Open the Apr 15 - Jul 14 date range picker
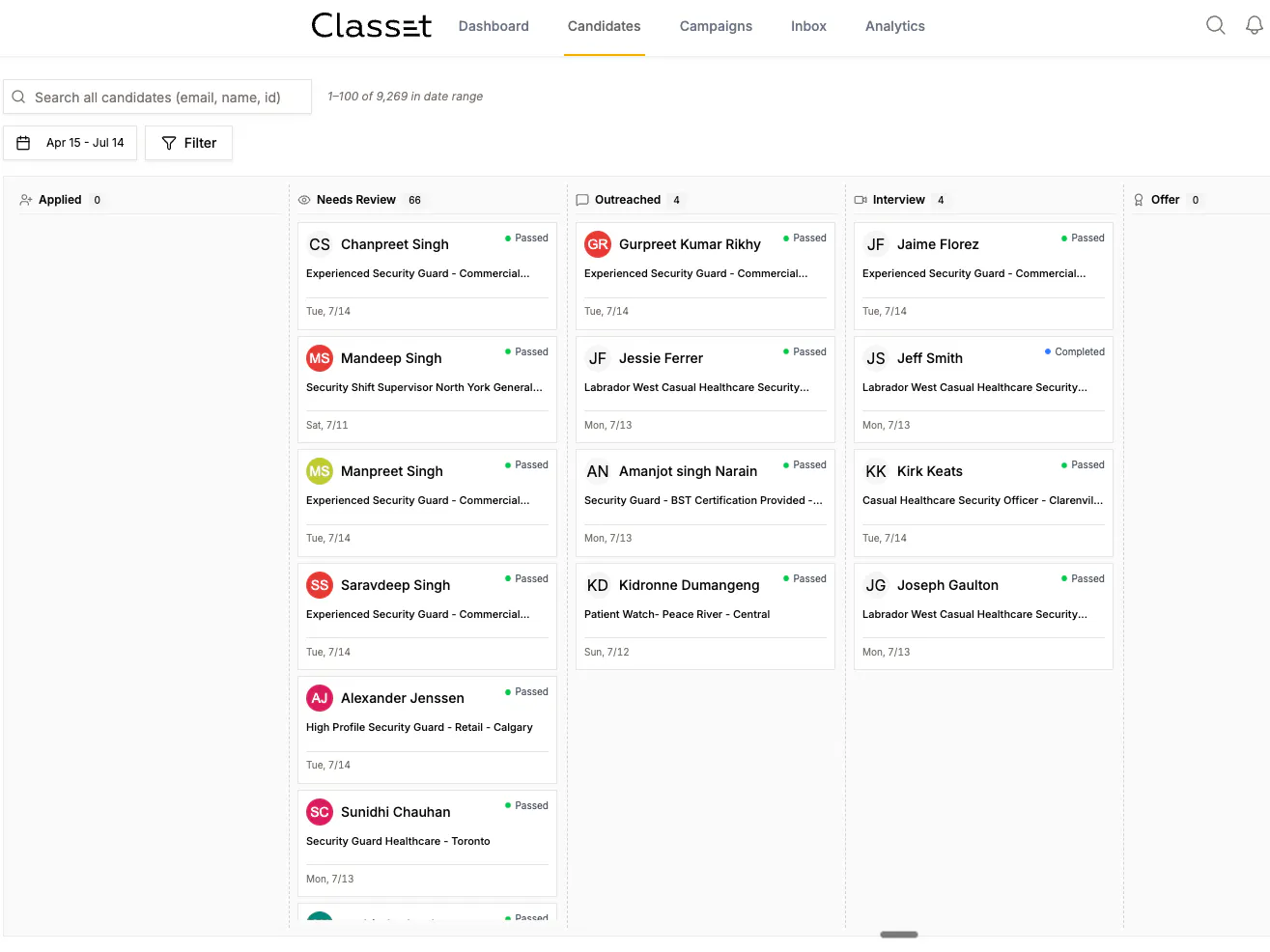 coord(71,143)
